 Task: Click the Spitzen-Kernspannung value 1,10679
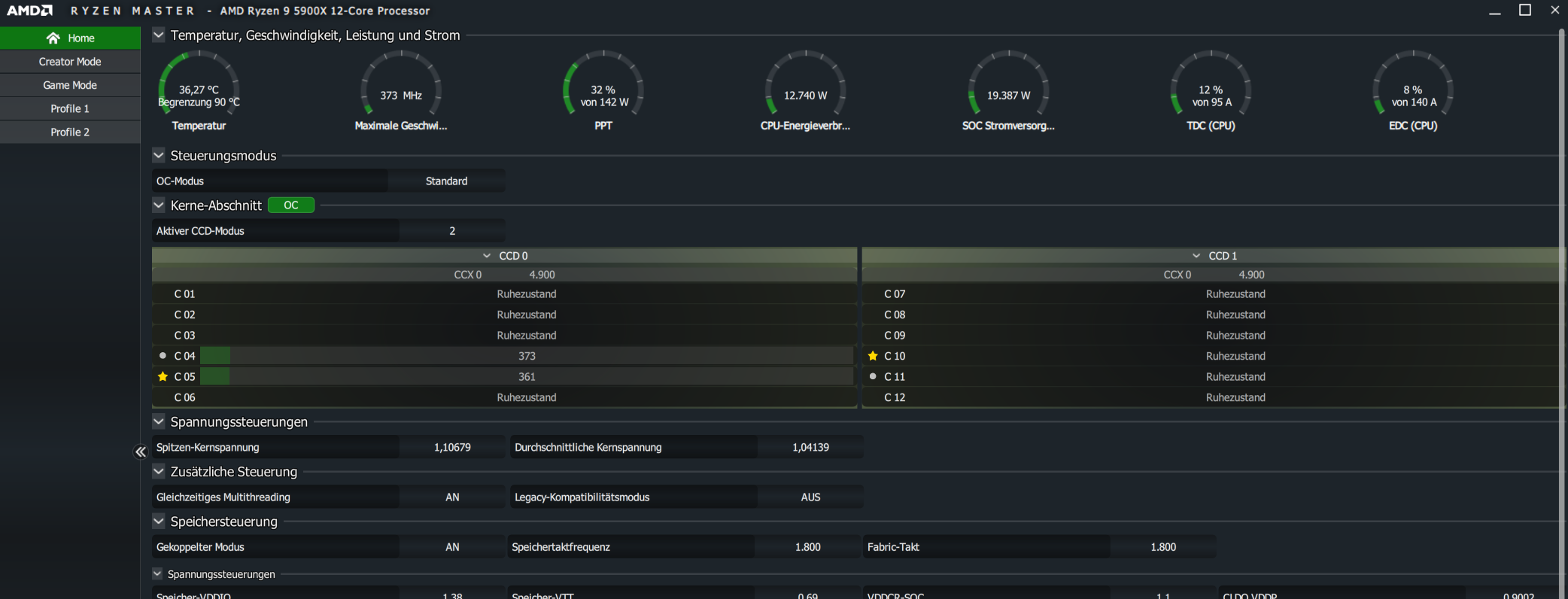point(452,448)
